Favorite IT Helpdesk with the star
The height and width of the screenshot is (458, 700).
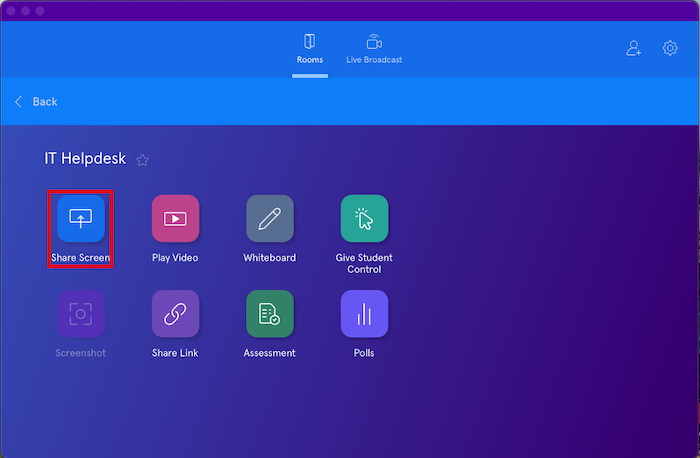142,160
